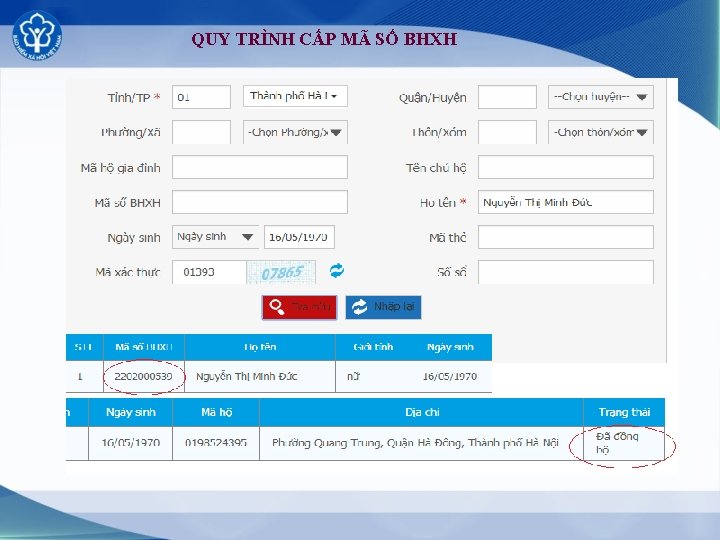Focus the Mã hộ gia đình input field

pyautogui.click(x=260, y=167)
